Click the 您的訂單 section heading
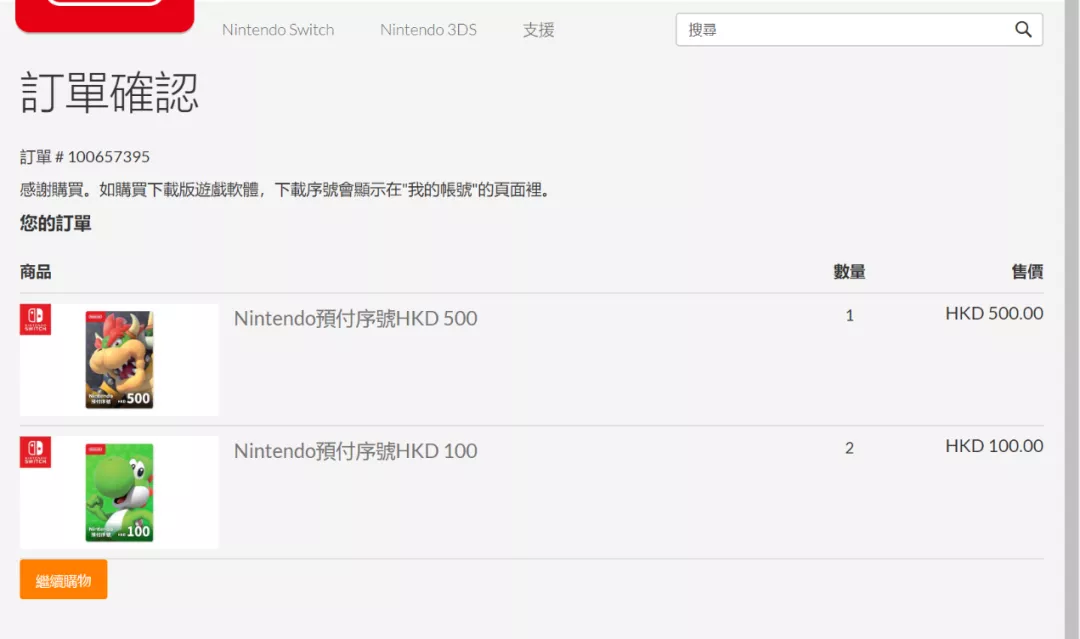The height and width of the screenshot is (639, 1080). (56, 223)
